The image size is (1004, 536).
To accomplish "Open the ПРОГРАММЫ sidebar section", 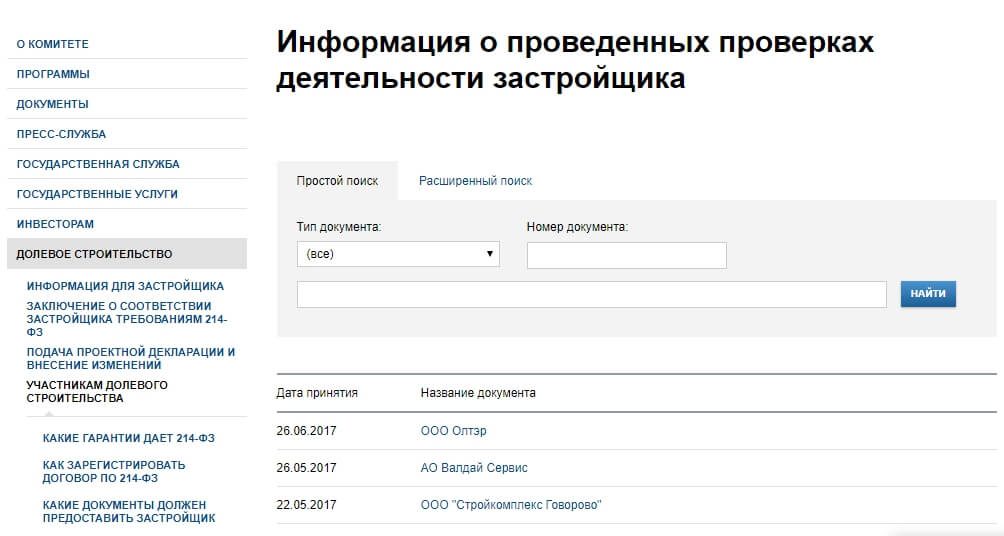I will 53,74.
